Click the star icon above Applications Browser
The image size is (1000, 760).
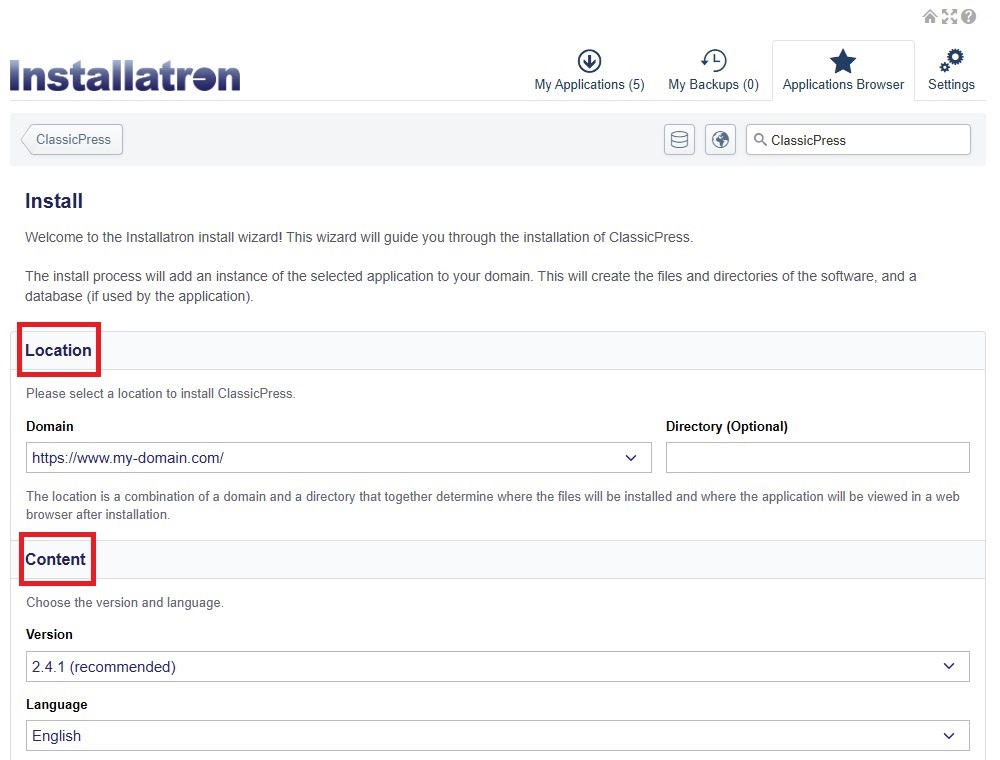point(843,60)
